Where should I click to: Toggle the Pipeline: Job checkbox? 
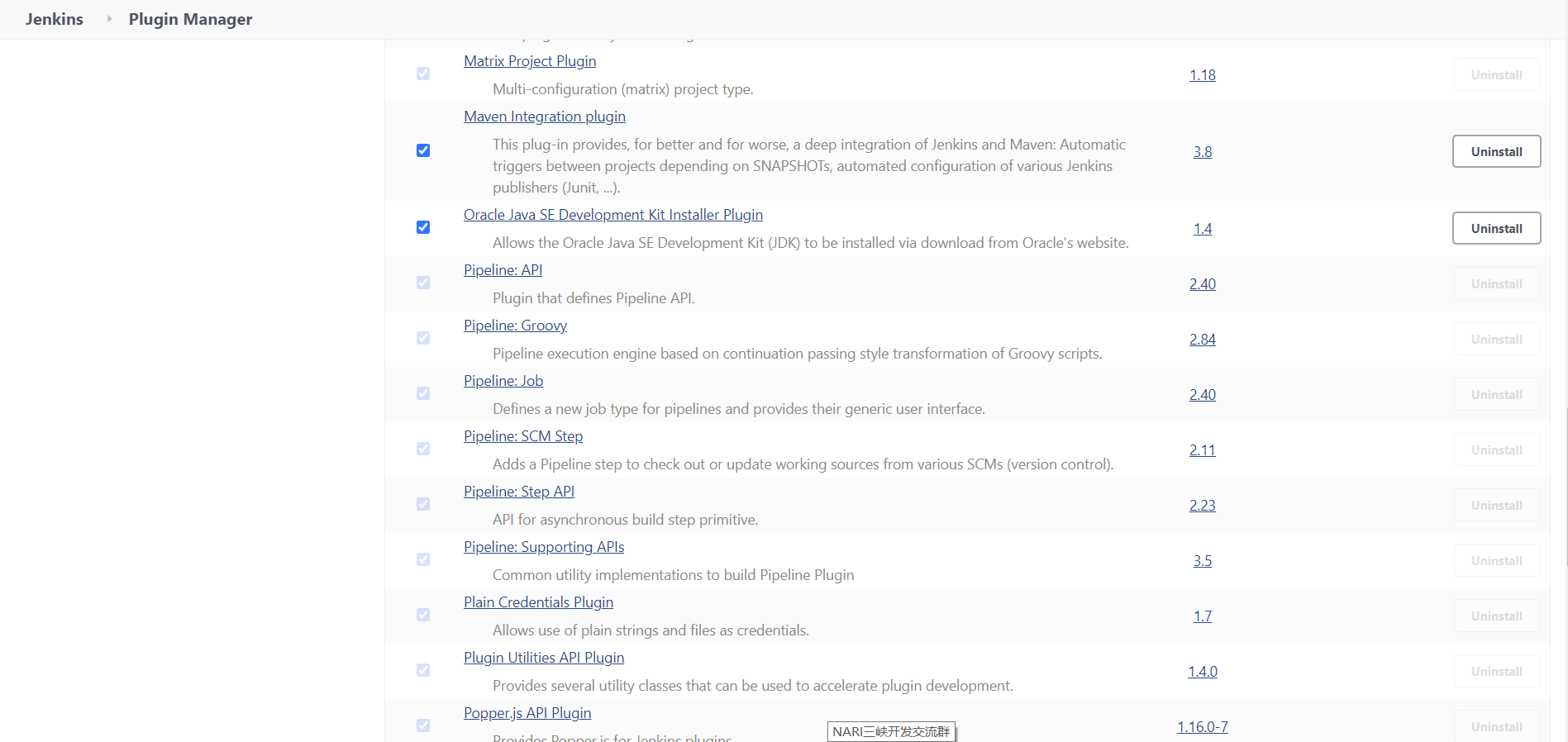(423, 393)
